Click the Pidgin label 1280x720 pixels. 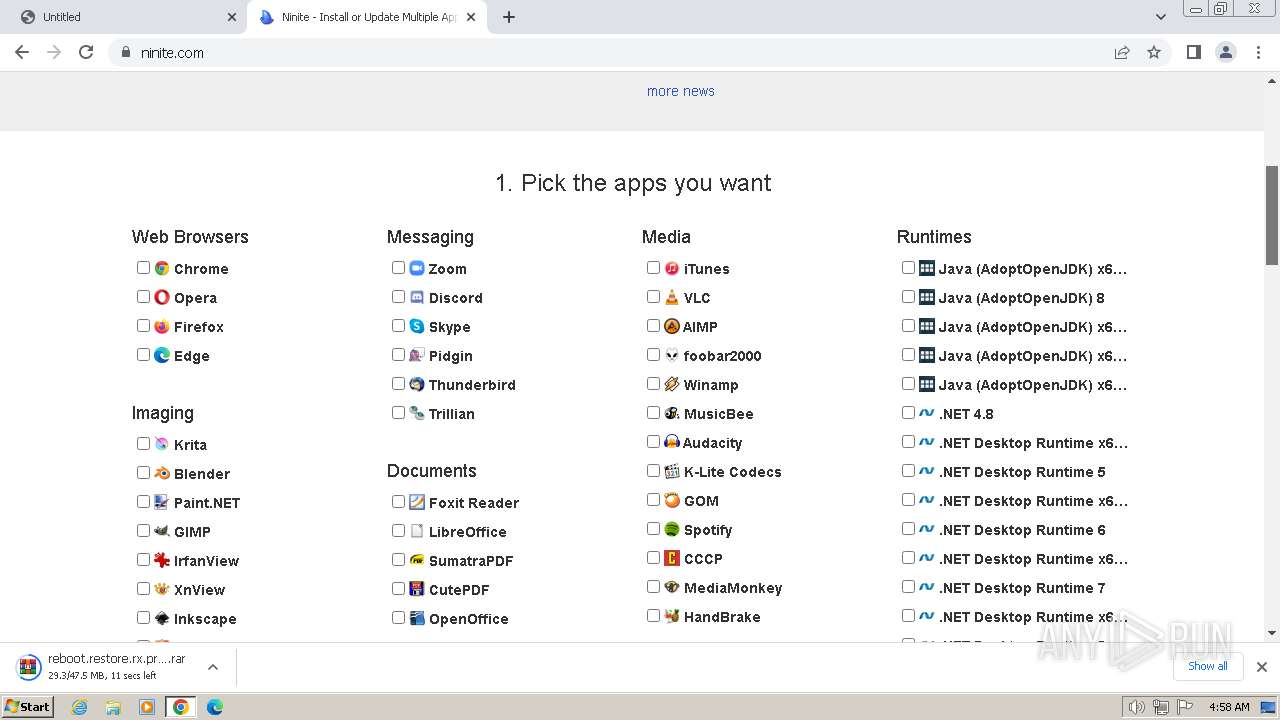(451, 356)
